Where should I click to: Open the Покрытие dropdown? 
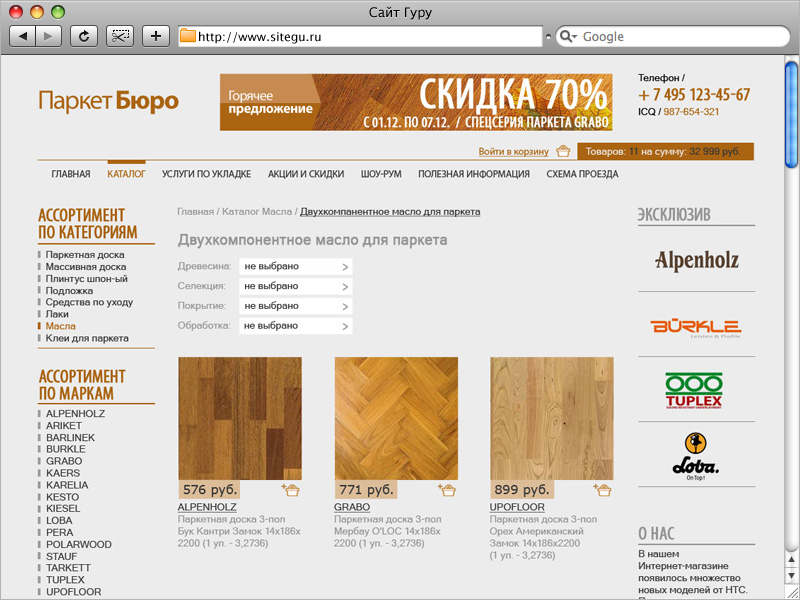click(295, 306)
